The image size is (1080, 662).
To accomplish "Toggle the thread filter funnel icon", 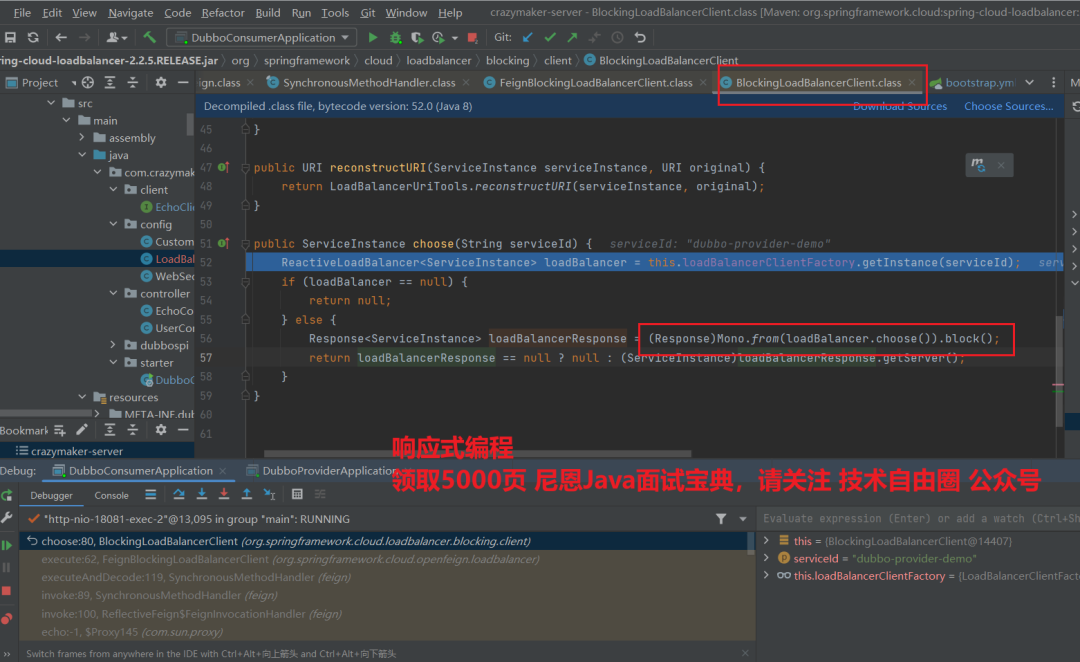I will point(721,519).
